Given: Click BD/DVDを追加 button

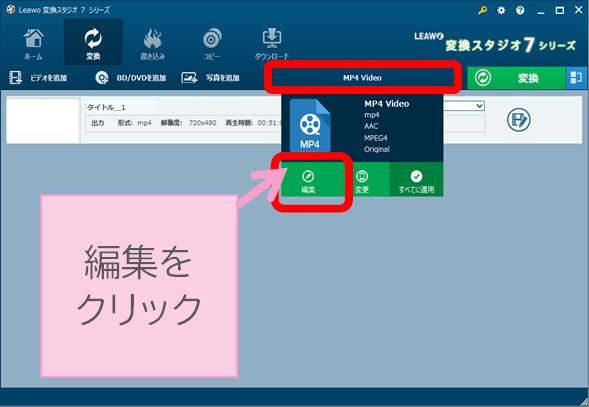Looking at the screenshot, I should coord(130,78).
